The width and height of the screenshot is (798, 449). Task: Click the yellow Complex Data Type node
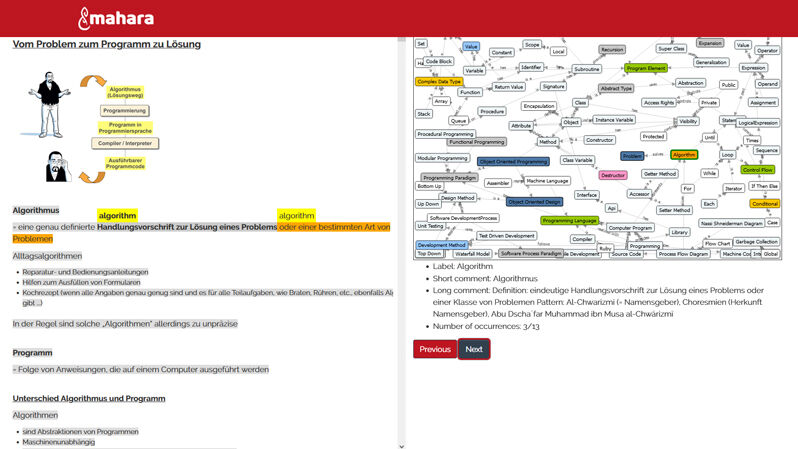point(439,82)
